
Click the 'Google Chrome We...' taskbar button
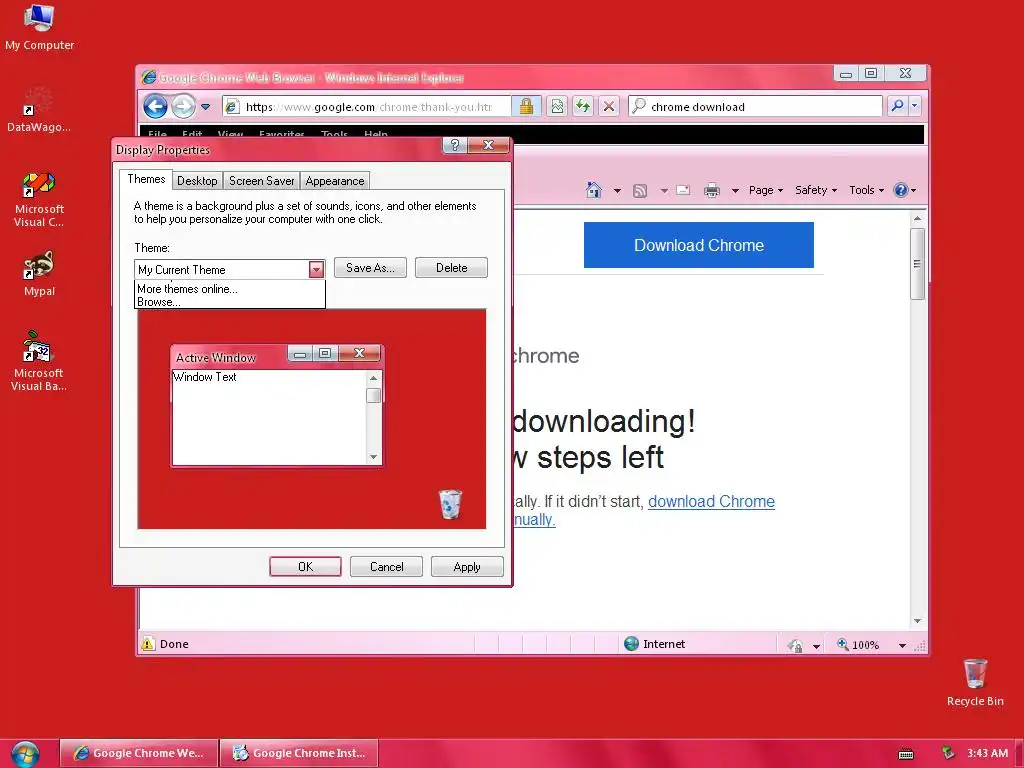138,753
